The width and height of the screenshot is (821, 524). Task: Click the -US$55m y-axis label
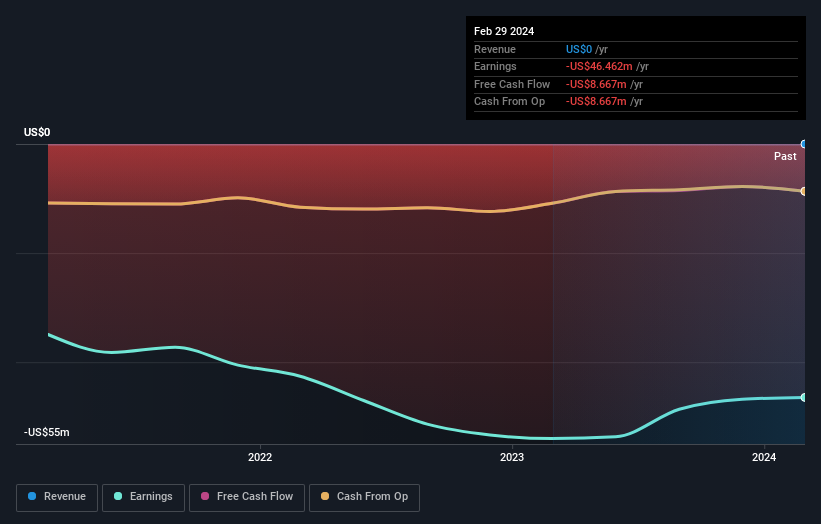click(47, 432)
